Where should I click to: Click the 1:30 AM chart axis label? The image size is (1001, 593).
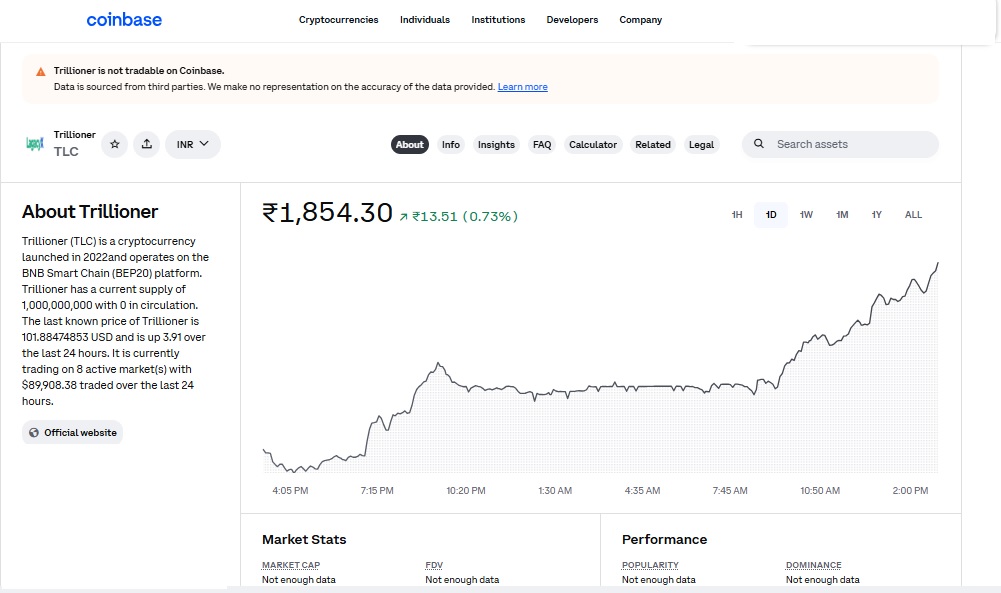point(555,491)
